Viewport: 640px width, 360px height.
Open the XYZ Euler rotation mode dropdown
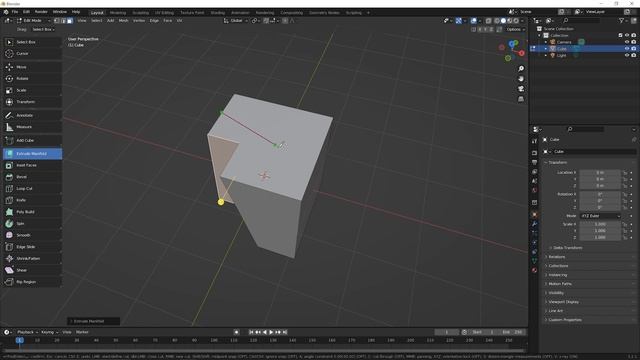[x=600, y=216]
